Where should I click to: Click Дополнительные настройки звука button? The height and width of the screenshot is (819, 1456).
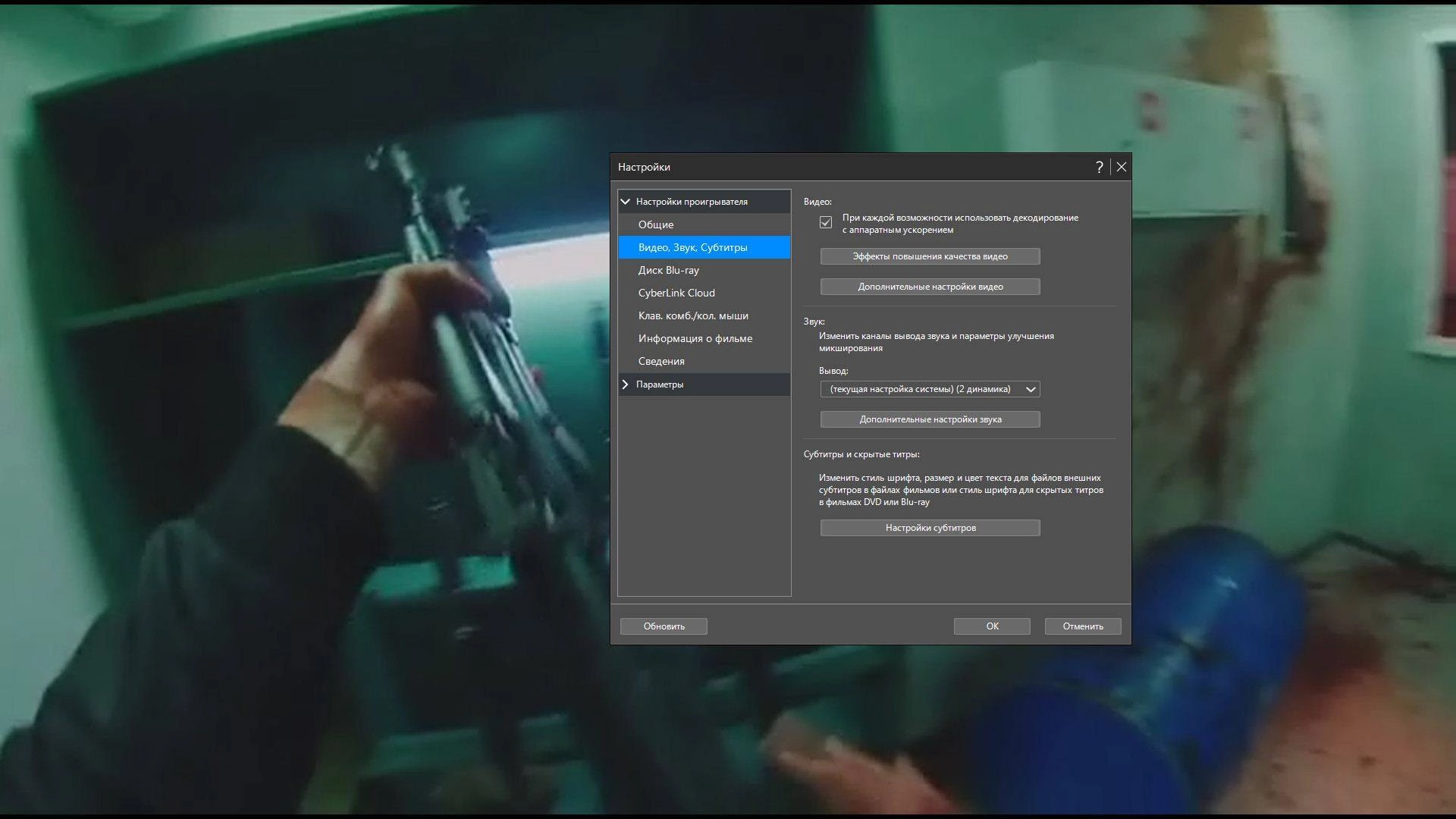[930, 419]
